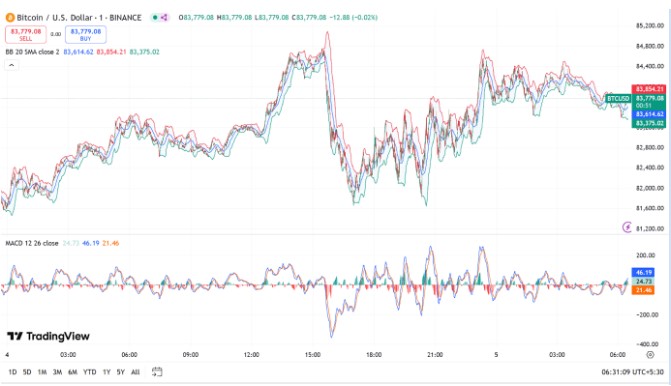Select the All time range
The image size is (671, 386).
pos(135,372)
